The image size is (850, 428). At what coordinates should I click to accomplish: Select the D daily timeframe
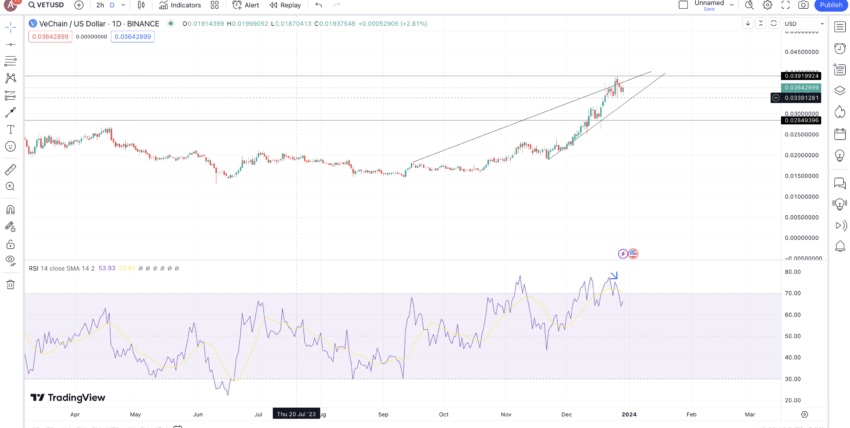coord(112,5)
